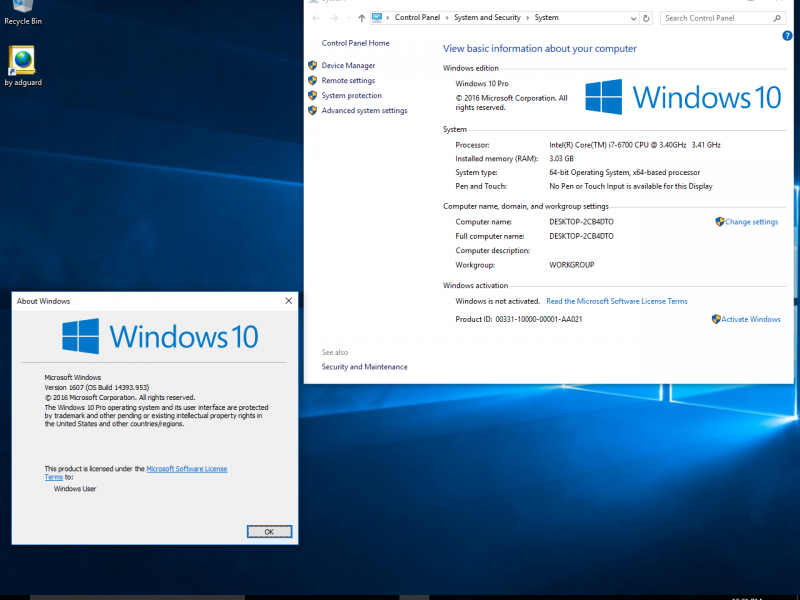Focus the Search Control Panel field
The image size is (800, 600).
pyautogui.click(x=722, y=18)
